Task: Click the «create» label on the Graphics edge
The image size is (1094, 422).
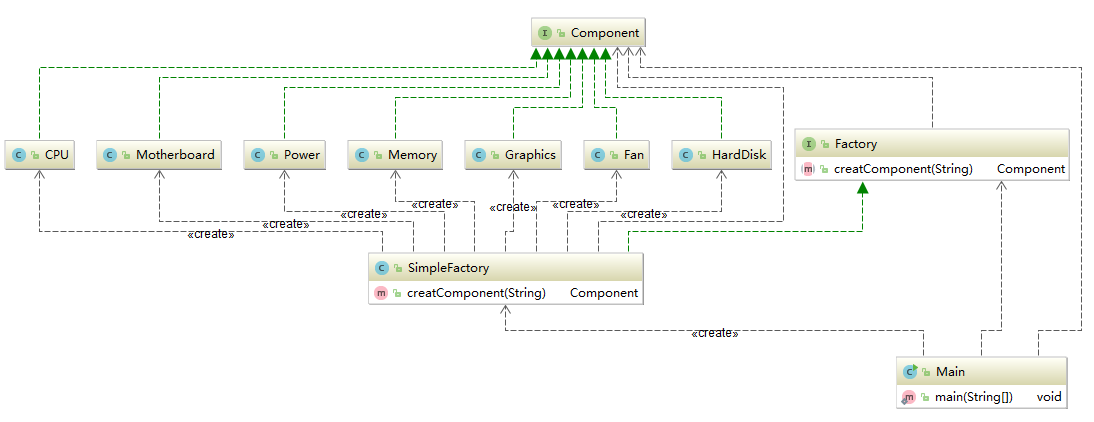Action: 514,207
